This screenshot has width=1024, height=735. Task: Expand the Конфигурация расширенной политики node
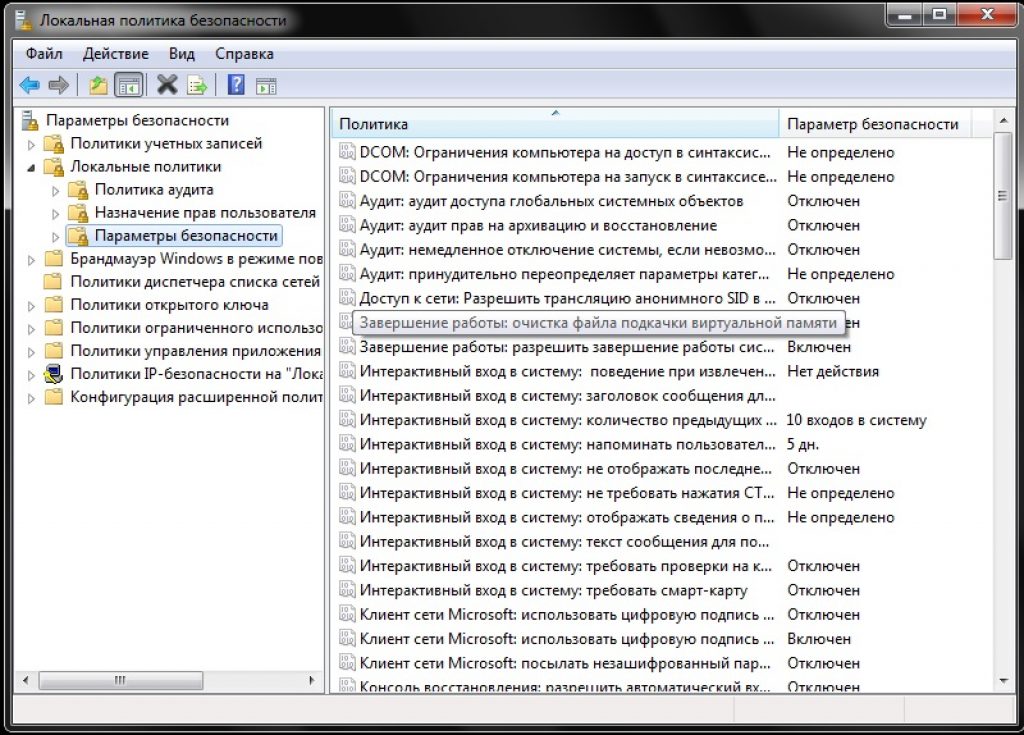tap(31, 398)
